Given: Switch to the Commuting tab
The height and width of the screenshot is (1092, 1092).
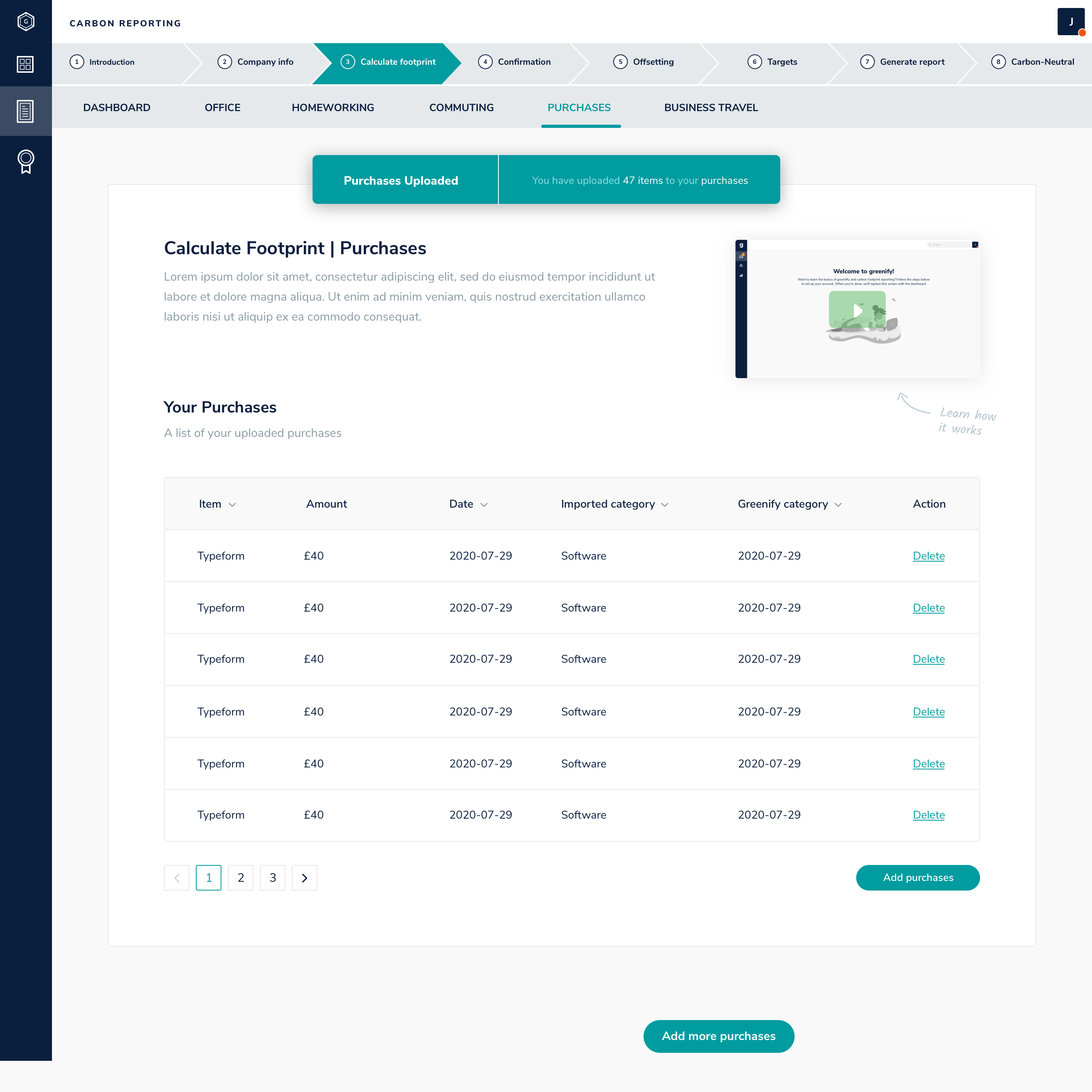Looking at the screenshot, I should [x=461, y=108].
